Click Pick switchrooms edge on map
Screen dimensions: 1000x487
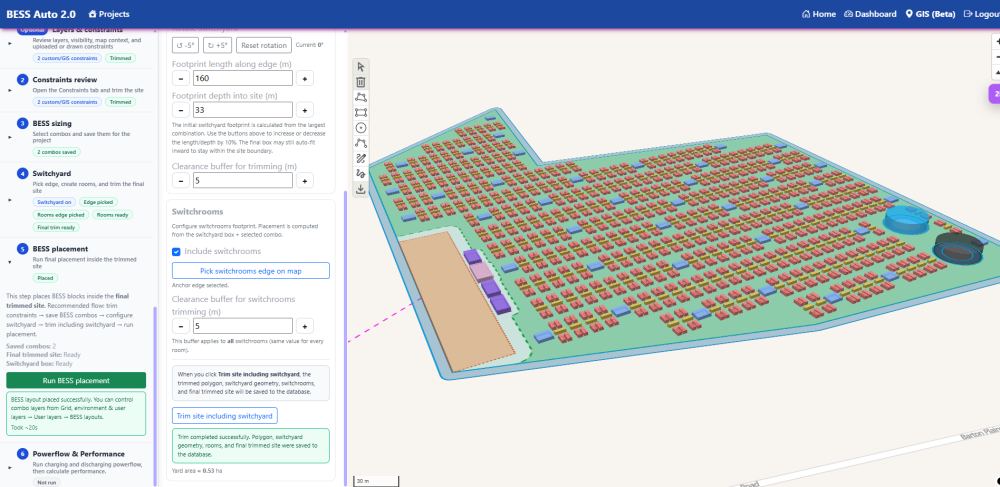click(251, 271)
